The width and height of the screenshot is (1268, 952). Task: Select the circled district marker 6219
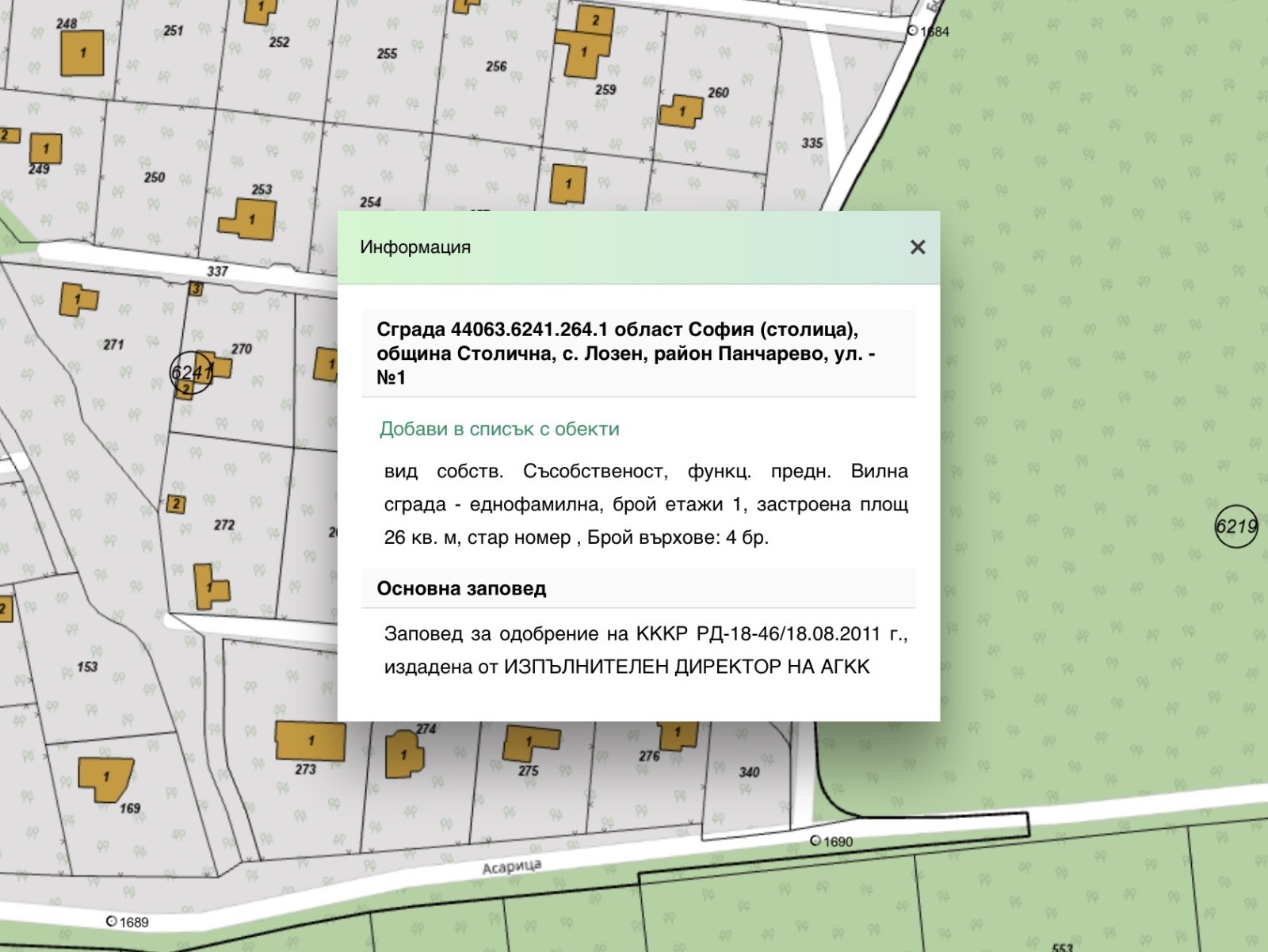(1236, 526)
